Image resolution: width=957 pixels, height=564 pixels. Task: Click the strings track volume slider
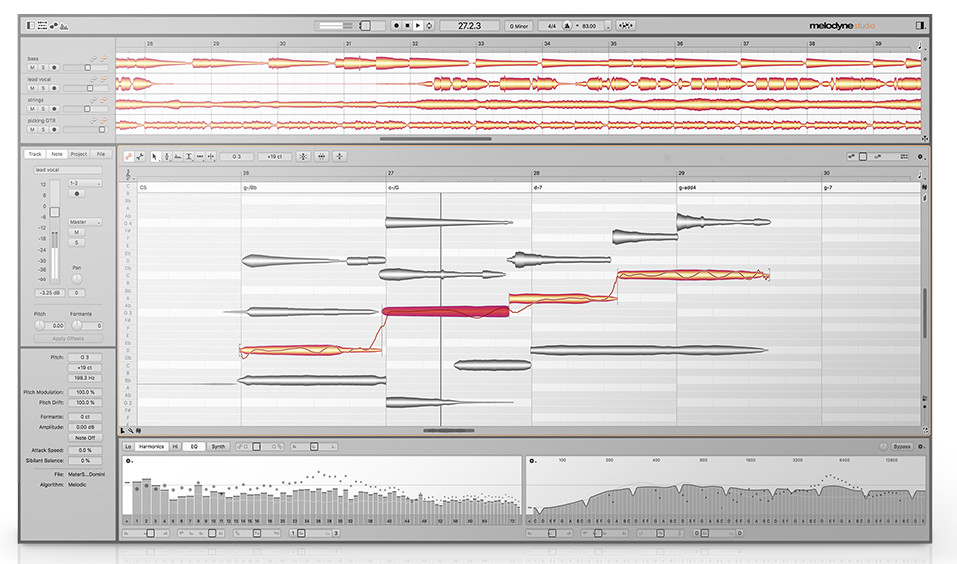click(85, 109)
